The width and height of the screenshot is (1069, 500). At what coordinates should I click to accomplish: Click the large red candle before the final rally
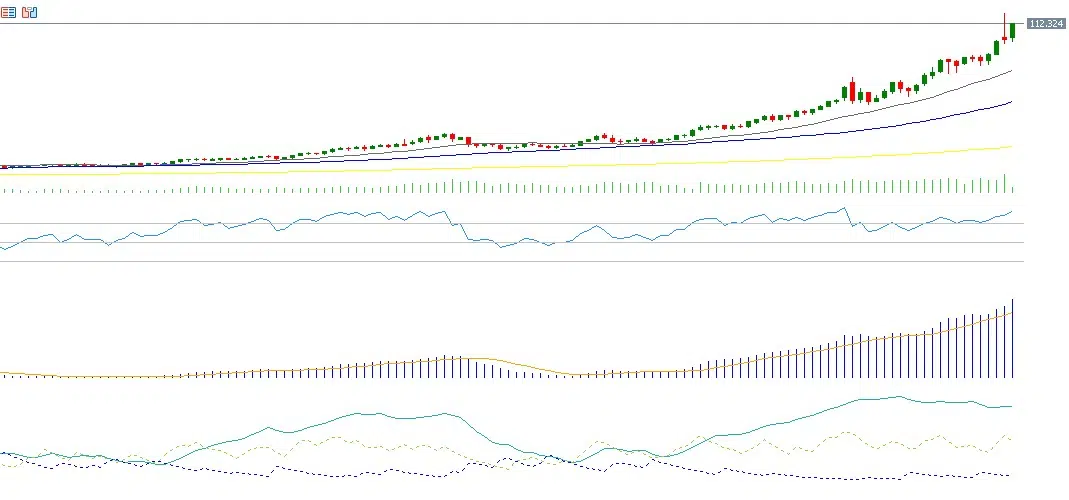tap(852, 91)
